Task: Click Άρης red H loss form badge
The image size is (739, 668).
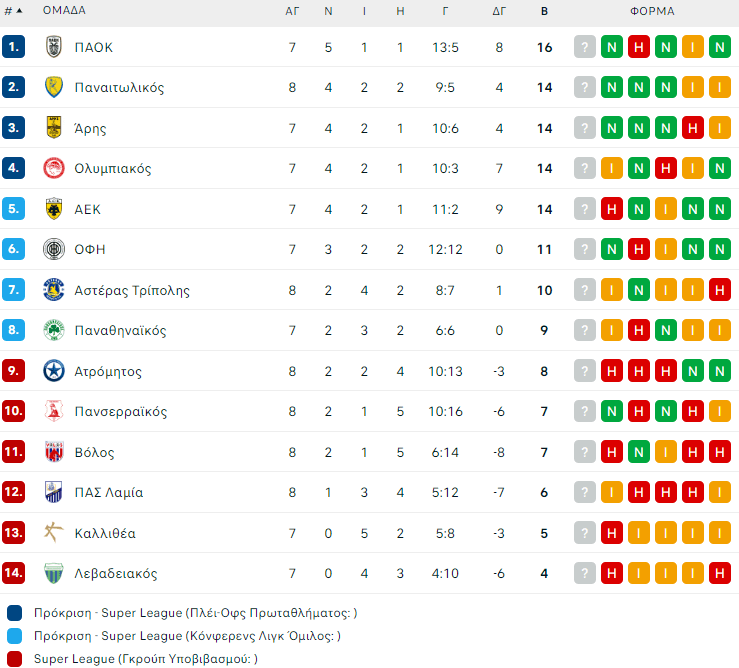Action: (692, 128)
